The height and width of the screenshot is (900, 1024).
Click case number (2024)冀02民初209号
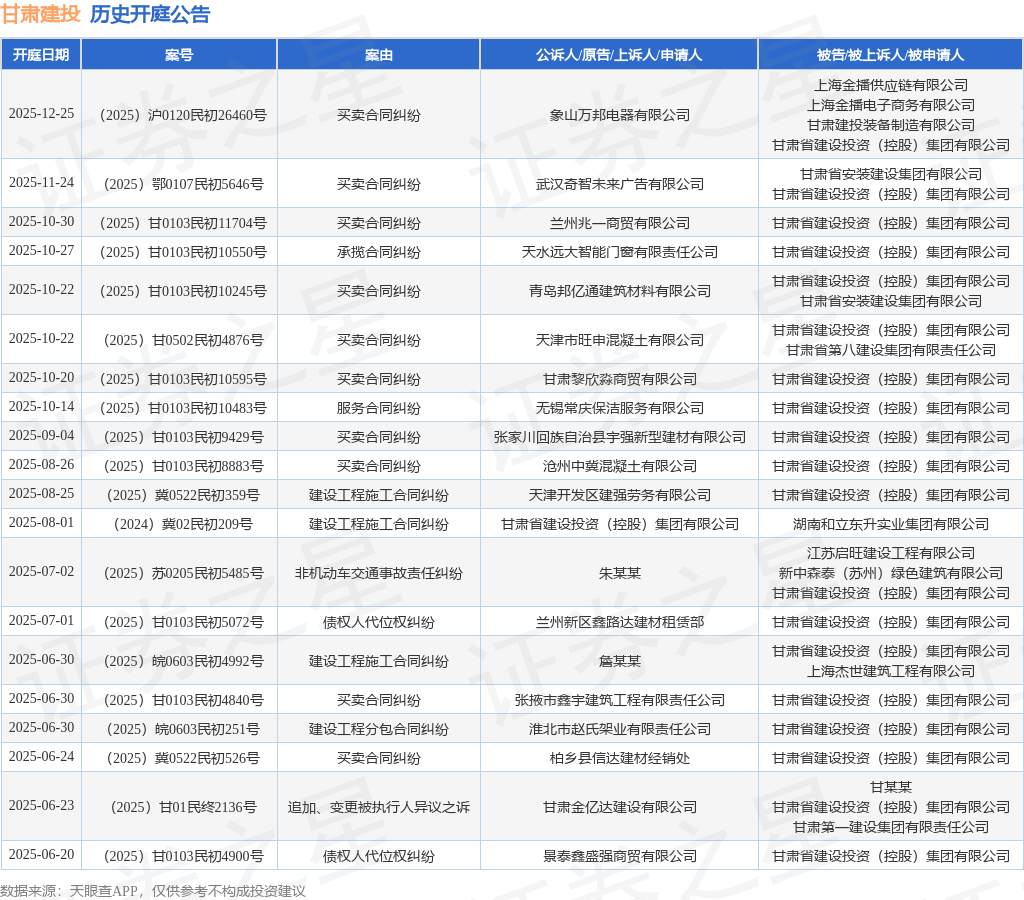(183, 524)
